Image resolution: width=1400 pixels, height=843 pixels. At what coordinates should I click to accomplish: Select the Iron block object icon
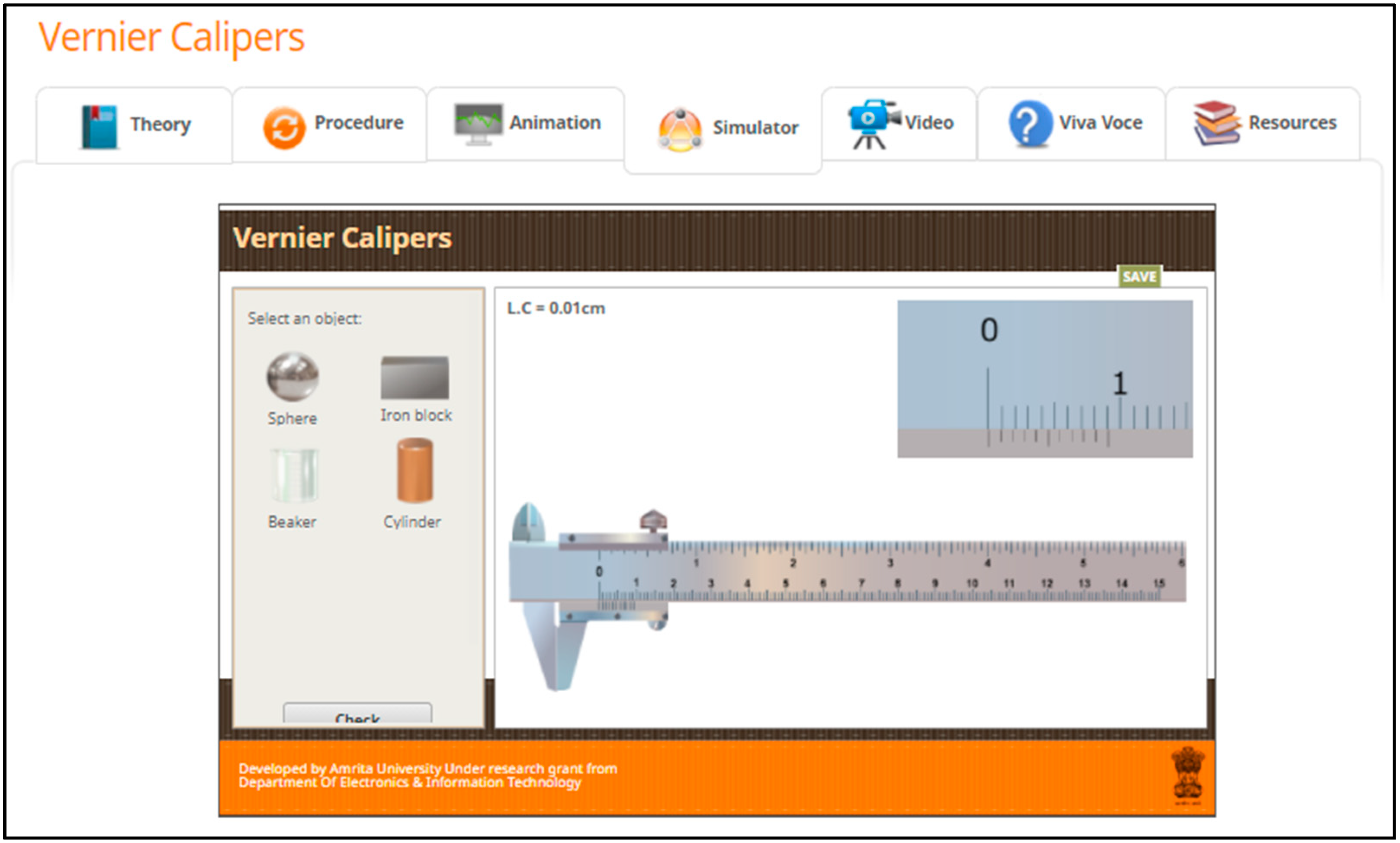(x=415, y=378)
